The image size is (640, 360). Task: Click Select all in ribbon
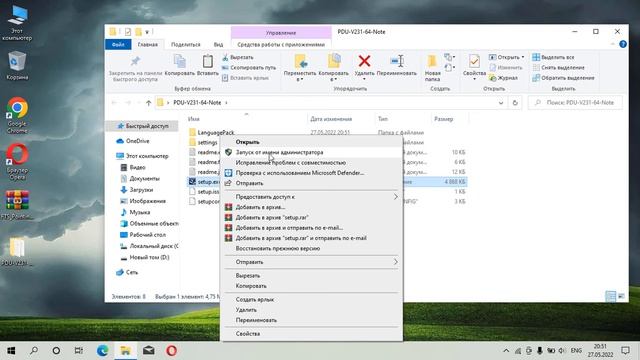tap(553, 57)
